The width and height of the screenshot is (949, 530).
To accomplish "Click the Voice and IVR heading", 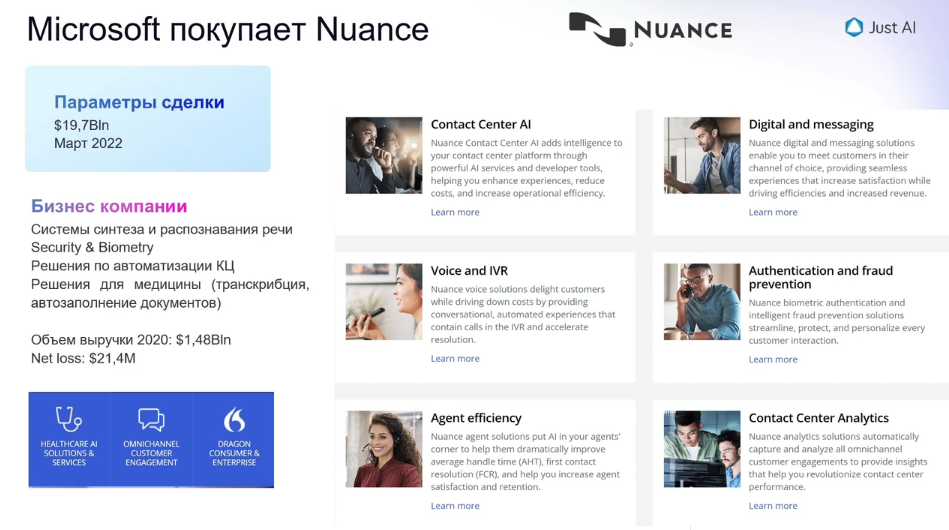I will (469, 271).
